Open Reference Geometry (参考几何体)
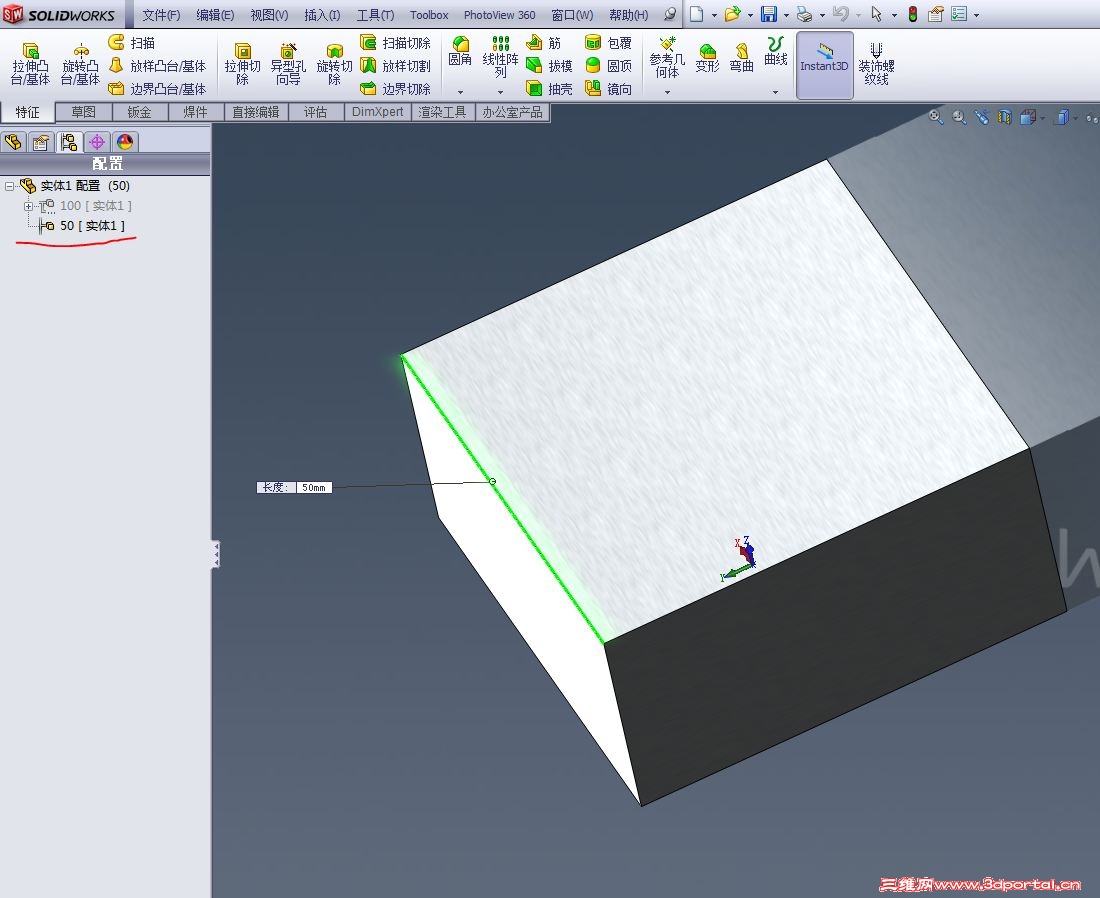The height and width of the screenshot is (898, 1100). click(x=667, y=58)
